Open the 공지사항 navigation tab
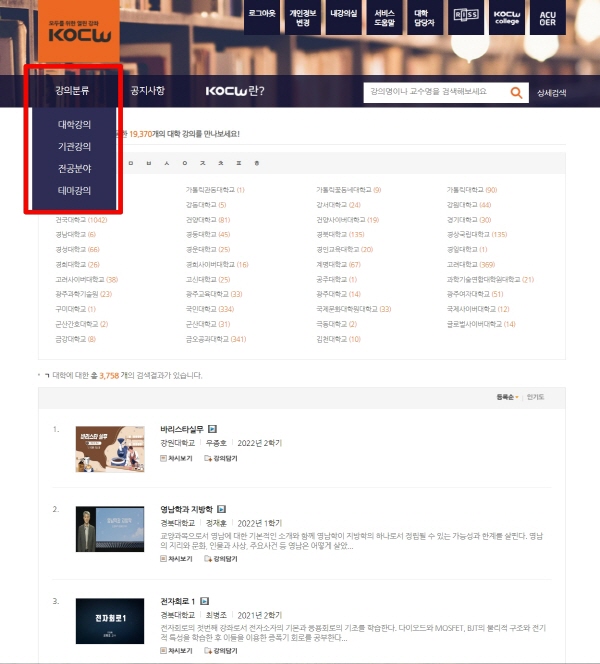The height and width of the screenshot is (664, 600). (x=147, y=91)
